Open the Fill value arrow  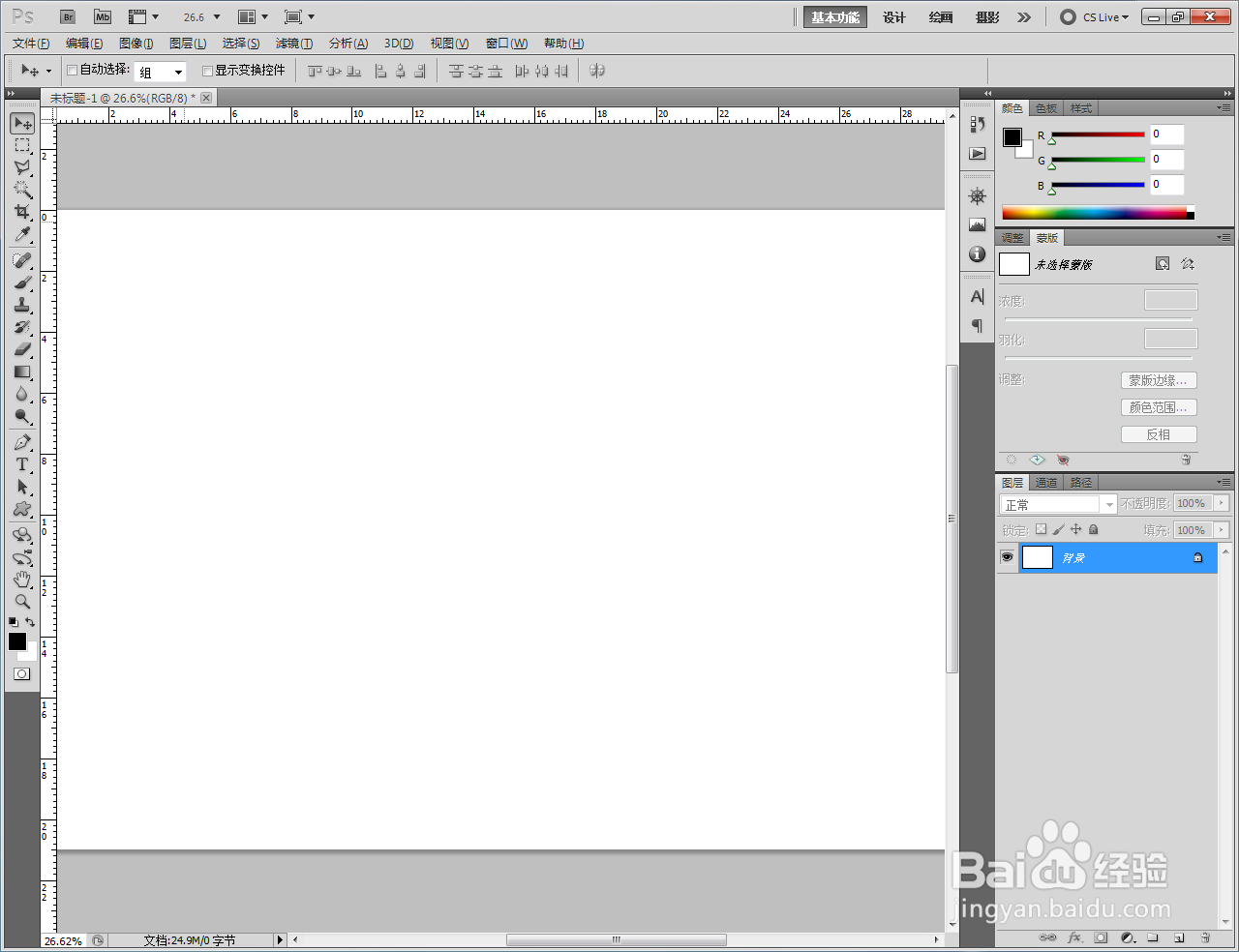tap(1222, 530)
